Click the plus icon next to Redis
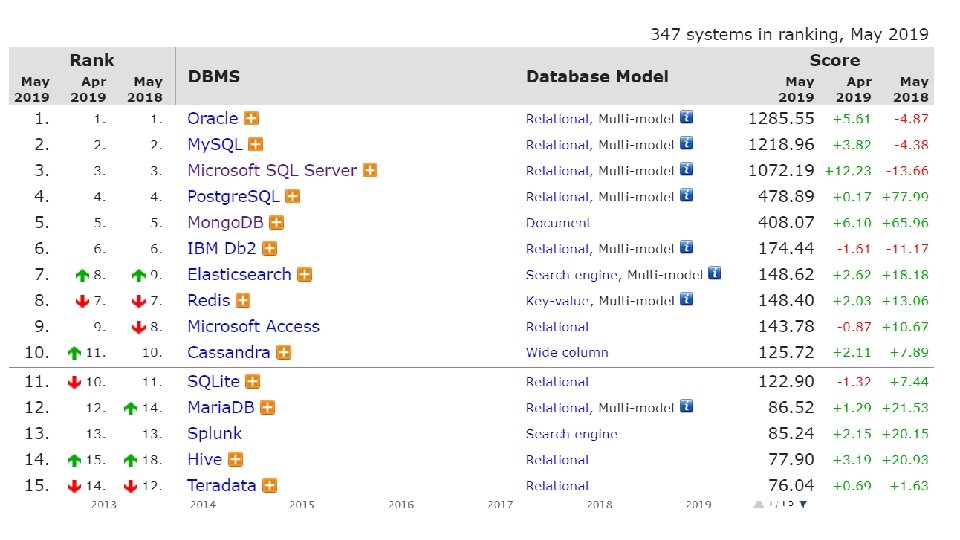Screen dimensions: 960x540 click(242, 300)
